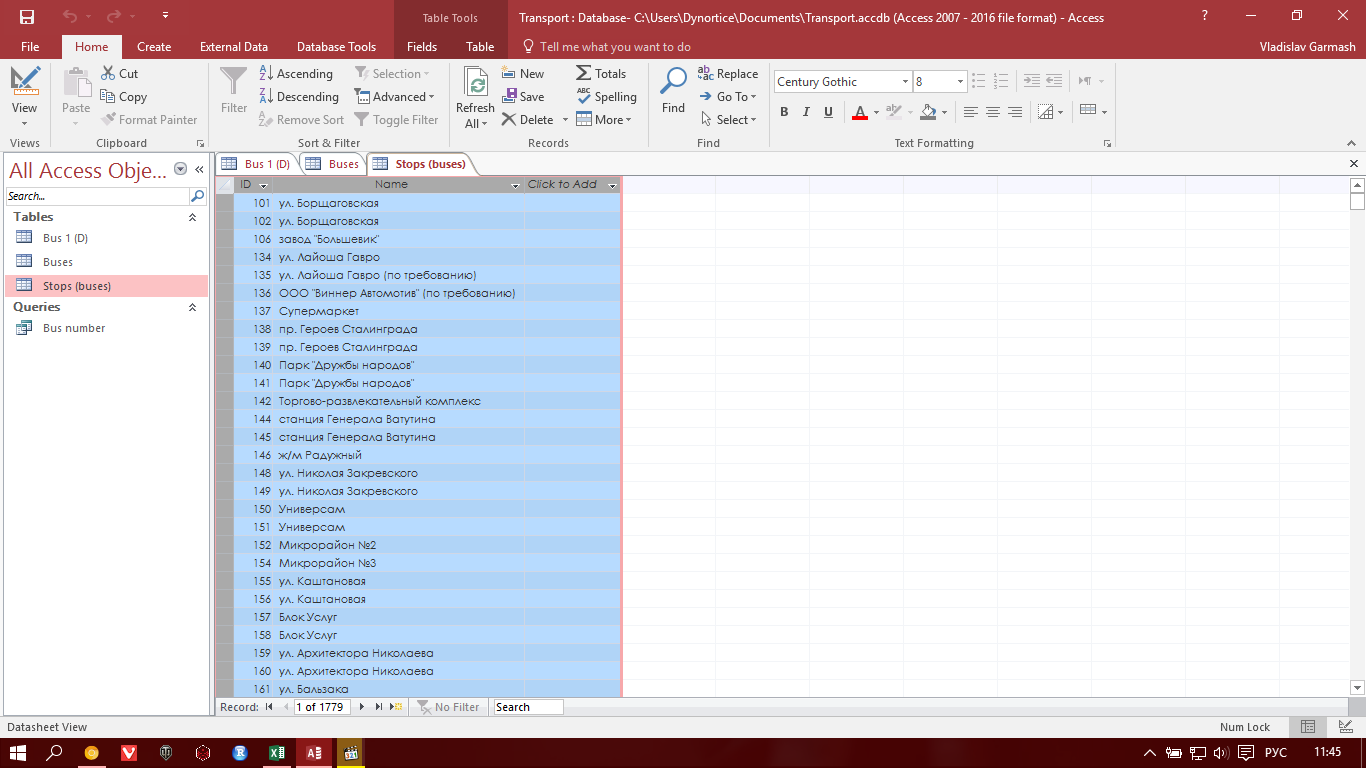Screen dimensions: 1366x768
Task: Switch to Fields tab
Action: [x=422, y=46]
